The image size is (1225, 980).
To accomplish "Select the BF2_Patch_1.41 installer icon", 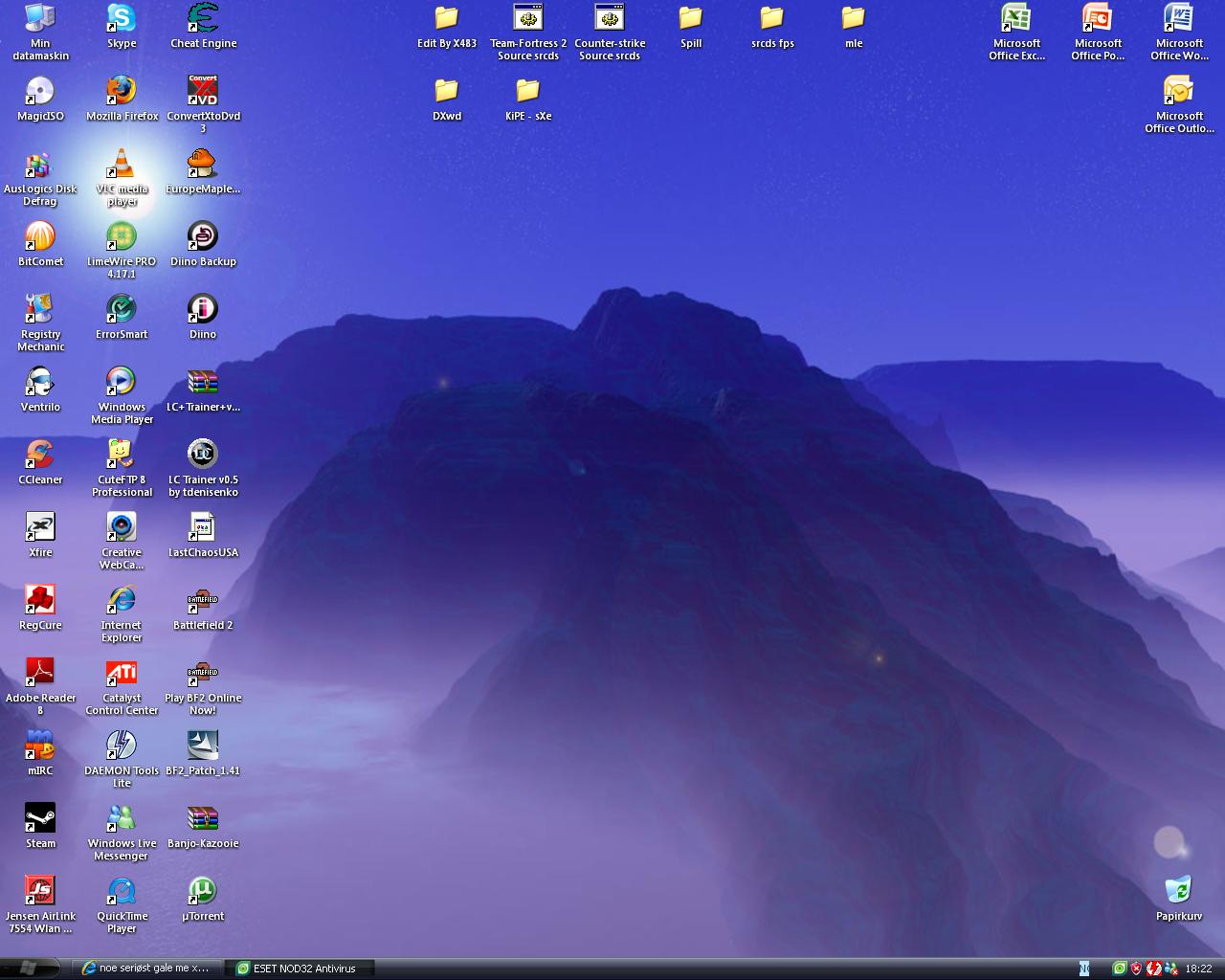I will point(203,753).
